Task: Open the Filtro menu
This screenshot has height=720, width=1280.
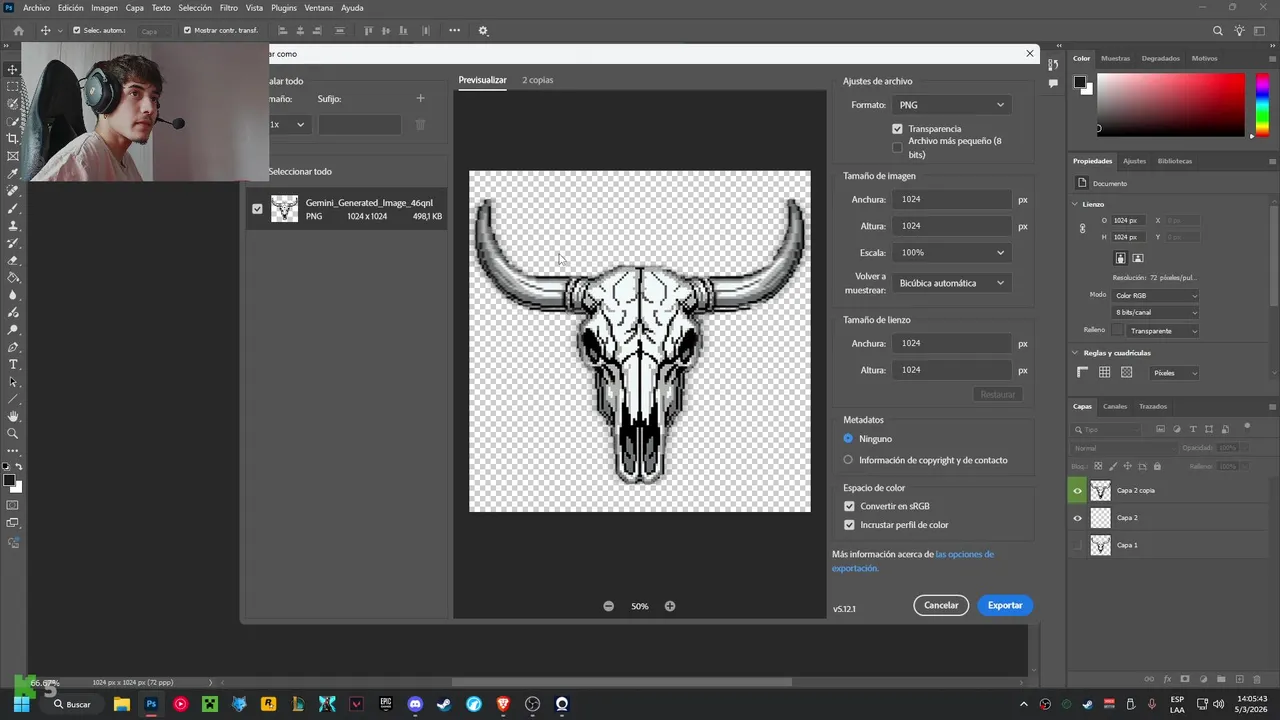Action: pos(229,8)
